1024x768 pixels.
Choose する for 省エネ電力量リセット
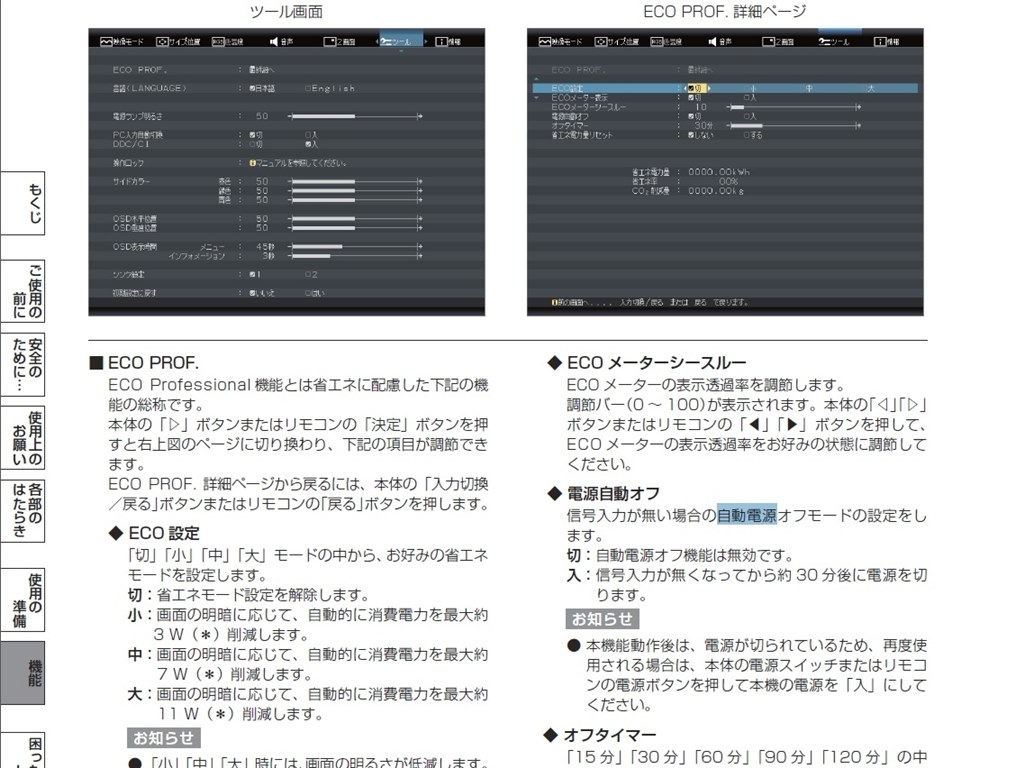coord(753,135)
